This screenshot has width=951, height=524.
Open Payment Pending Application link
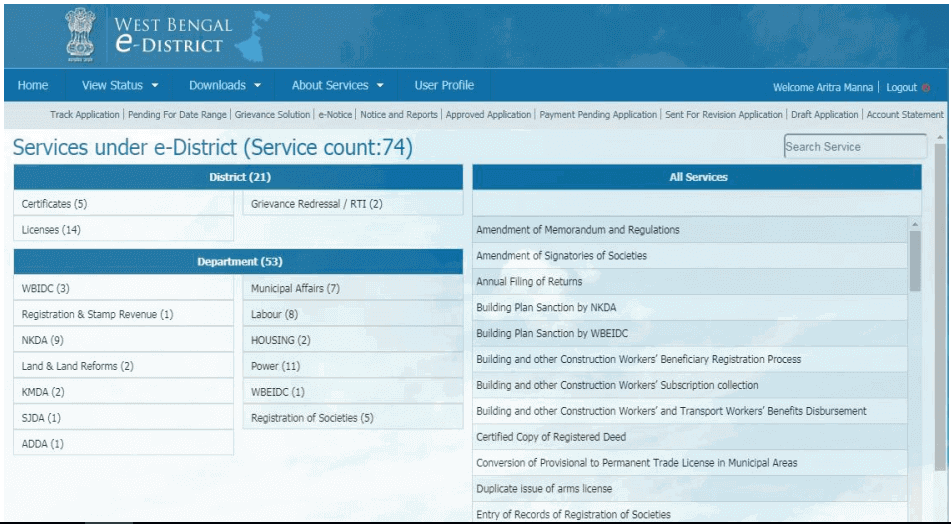[598, 115]
